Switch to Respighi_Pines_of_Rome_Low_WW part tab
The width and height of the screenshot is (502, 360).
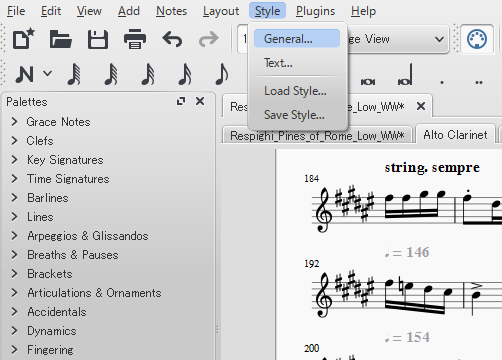(317, 136)
